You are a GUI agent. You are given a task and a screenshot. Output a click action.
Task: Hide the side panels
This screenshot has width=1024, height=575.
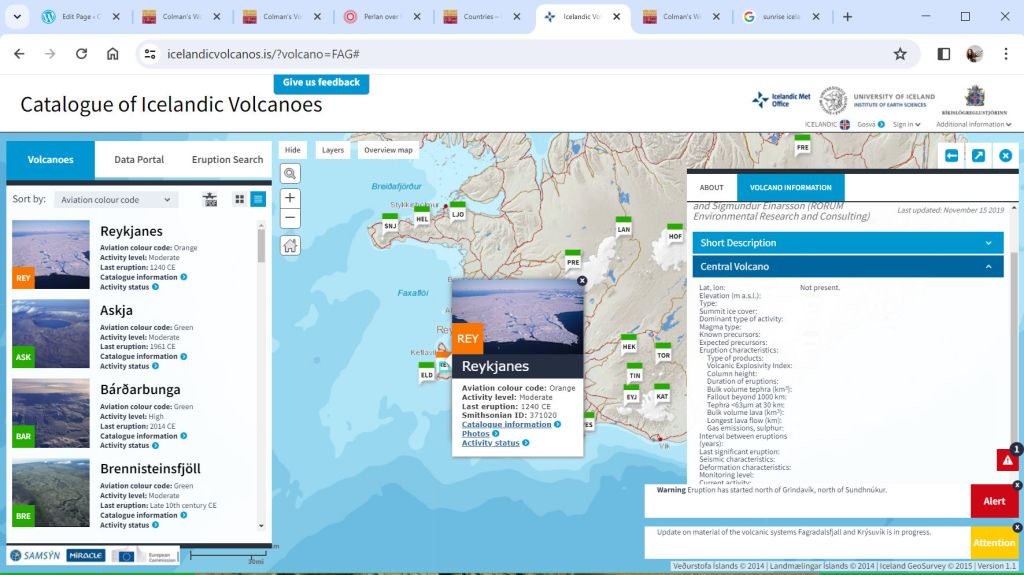pos(292,150)
